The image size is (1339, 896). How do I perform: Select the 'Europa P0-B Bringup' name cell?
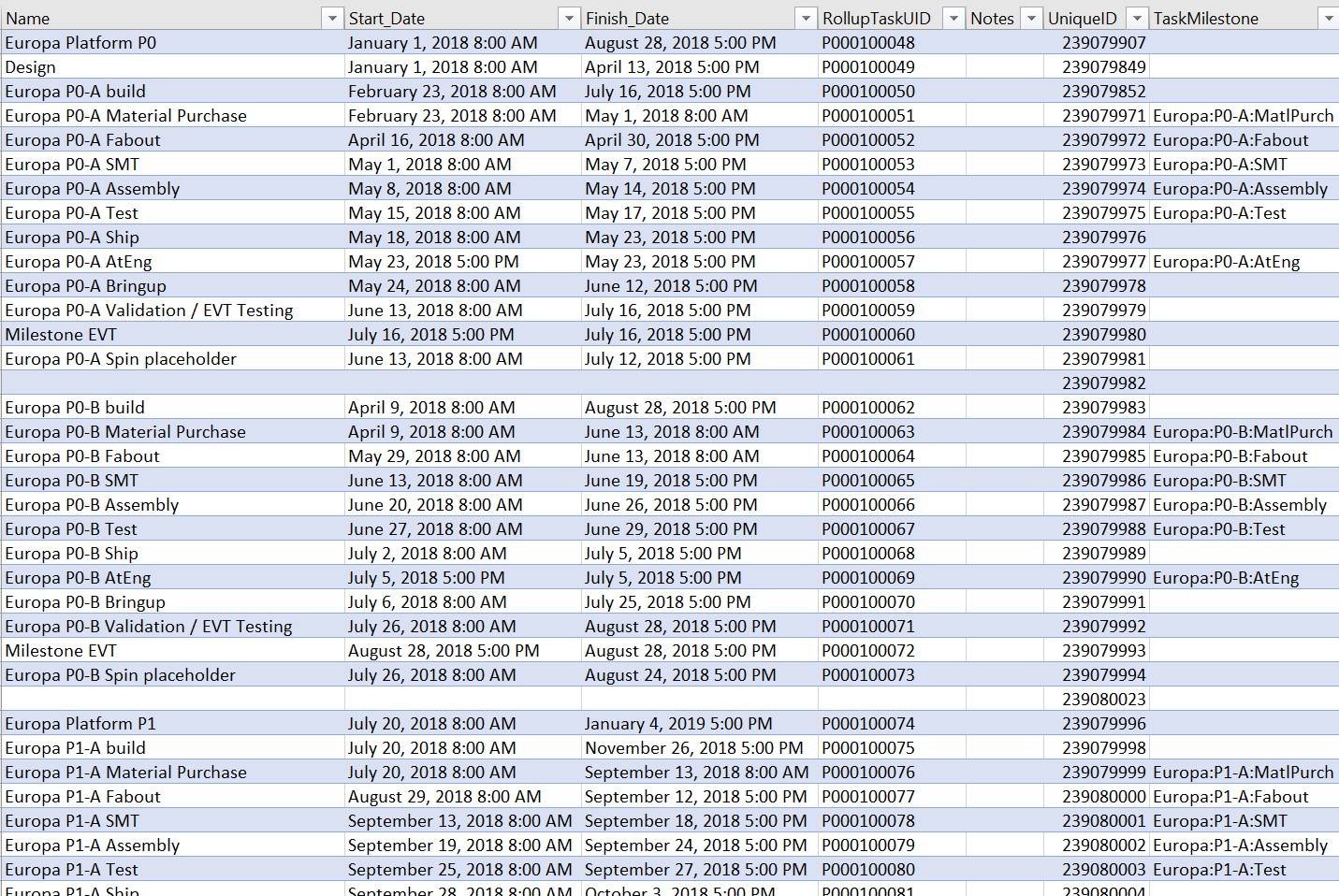(x=173, y=601)
